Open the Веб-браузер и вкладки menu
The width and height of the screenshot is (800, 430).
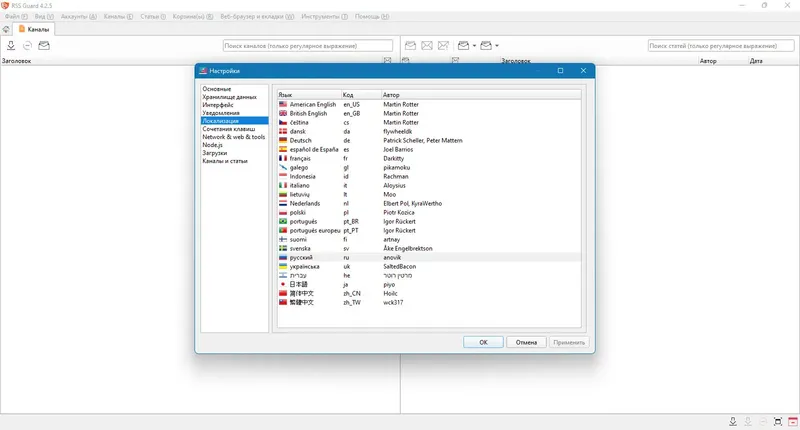tap(257, 16)
